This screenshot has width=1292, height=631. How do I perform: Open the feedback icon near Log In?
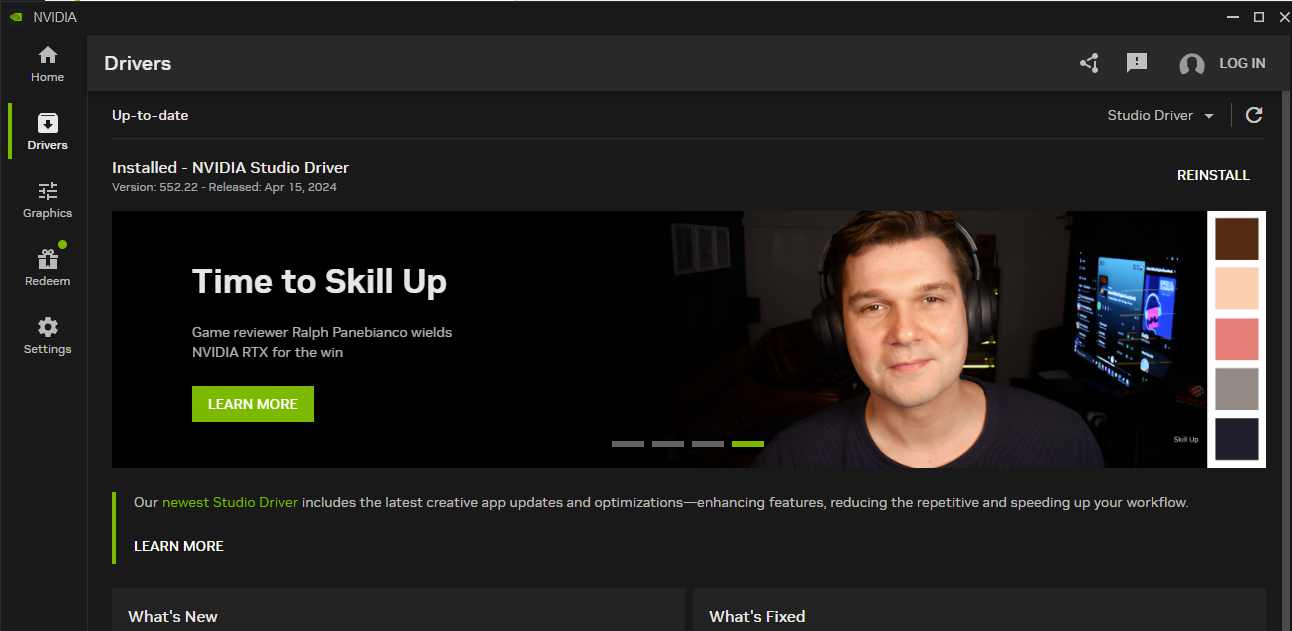click(1137, 63)
